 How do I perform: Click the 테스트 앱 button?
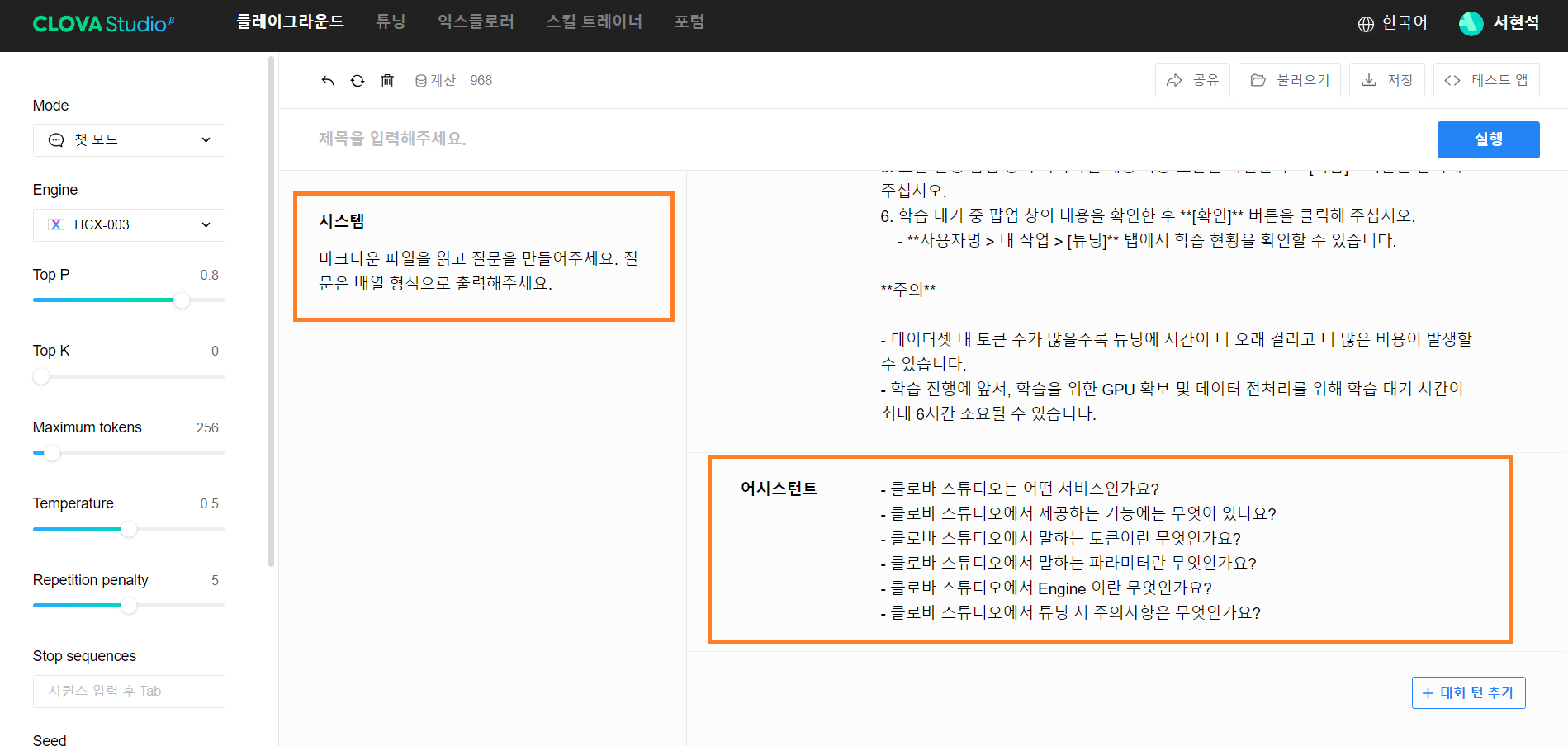[x=1486, y=80]
